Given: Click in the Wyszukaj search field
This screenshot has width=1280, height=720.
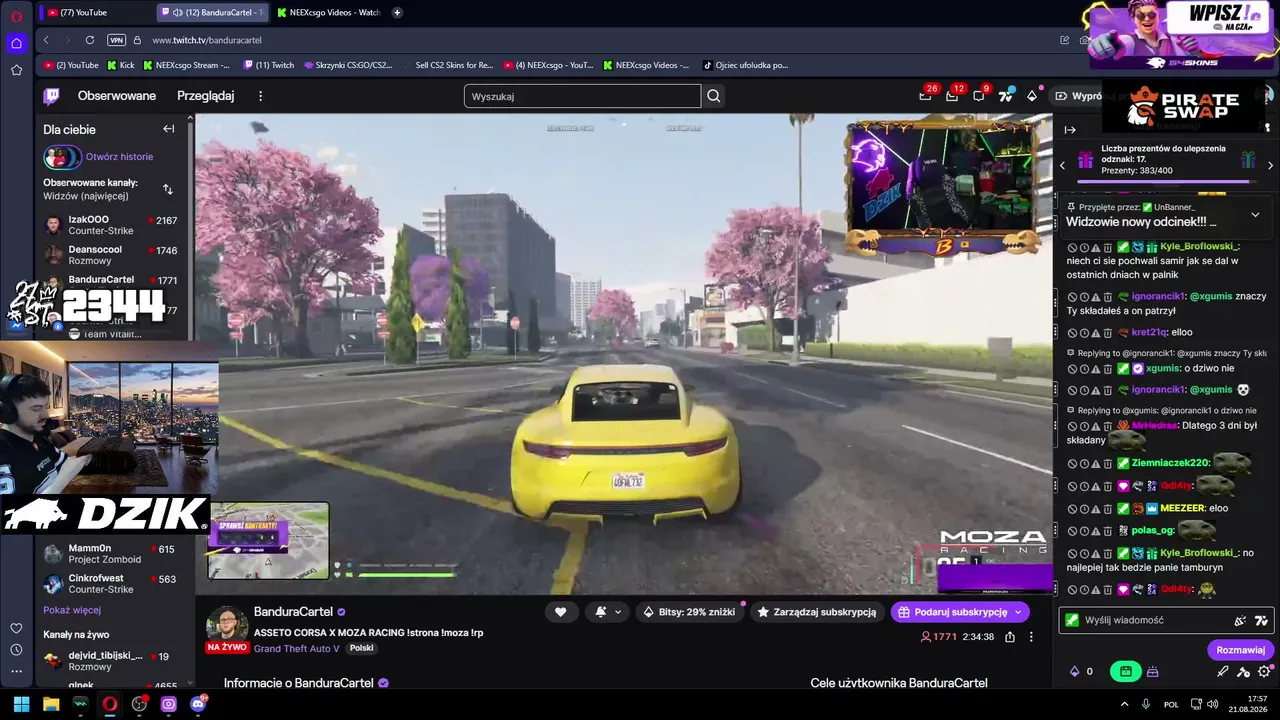Looking at the screenshot, I should (x=582, y=96).
